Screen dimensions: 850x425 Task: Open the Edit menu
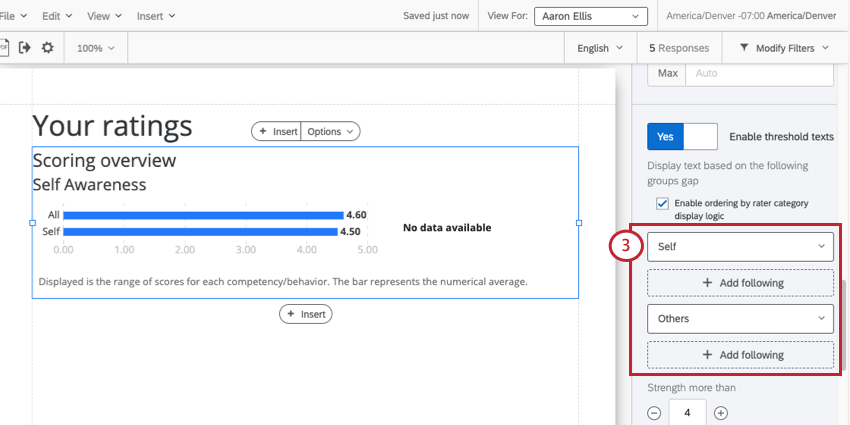pyautogui.click(x=56, y=16)
